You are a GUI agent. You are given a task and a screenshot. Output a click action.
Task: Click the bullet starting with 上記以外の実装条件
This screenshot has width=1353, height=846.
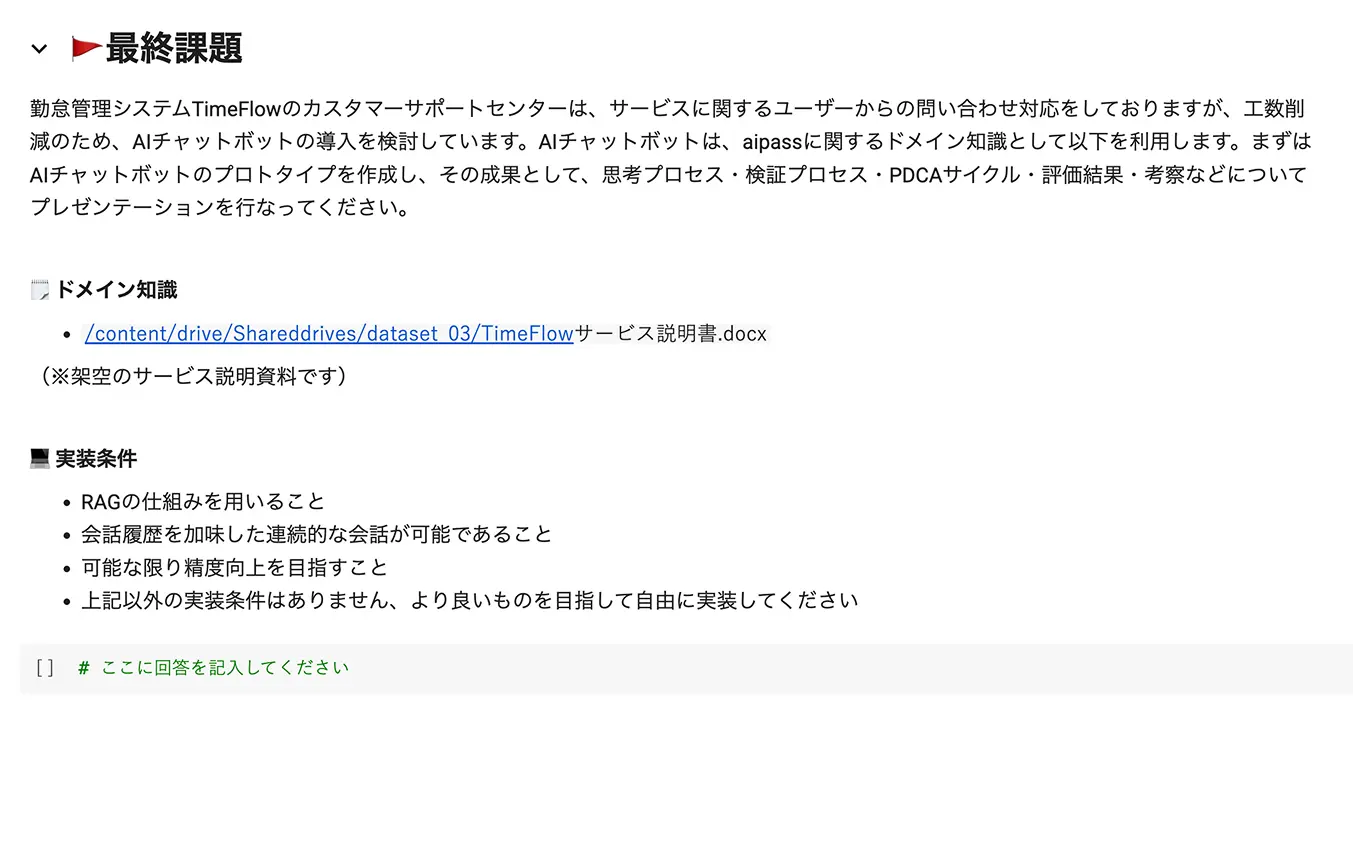pos(469,601)
